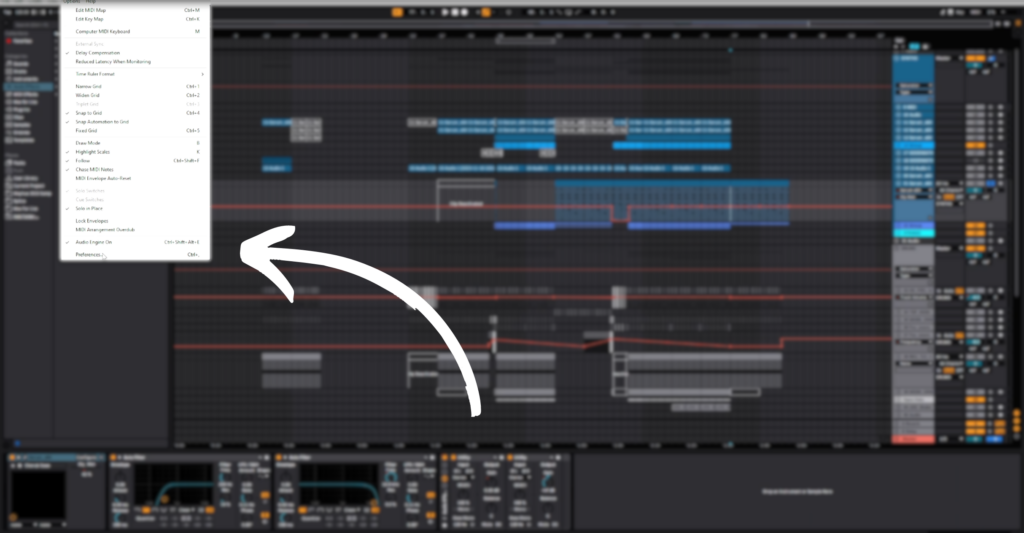
Task: Enable Reduced Latency When Monitoring
Action: 113,62
